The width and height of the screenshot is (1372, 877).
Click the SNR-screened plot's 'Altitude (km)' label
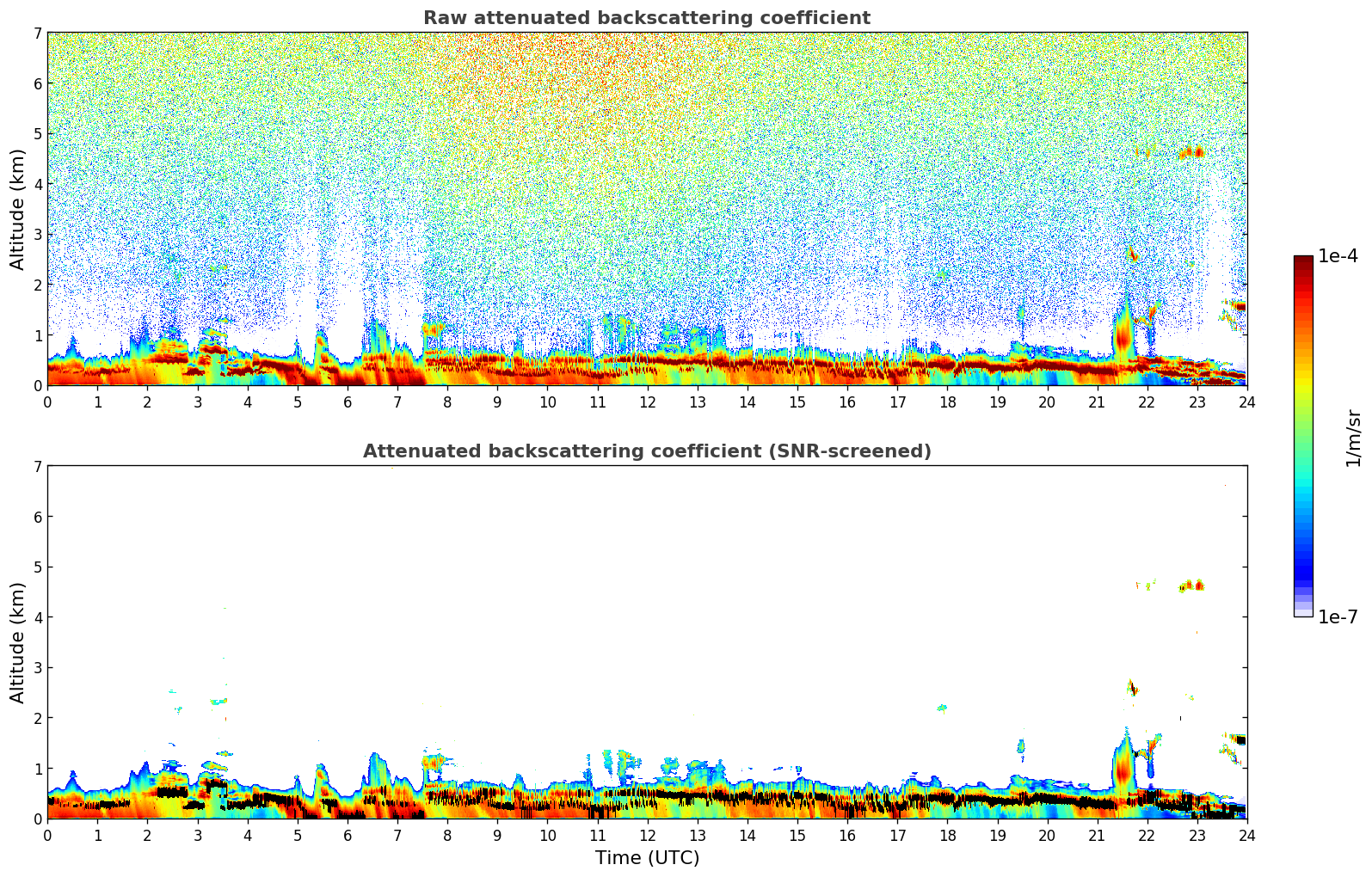click(17, 642)
